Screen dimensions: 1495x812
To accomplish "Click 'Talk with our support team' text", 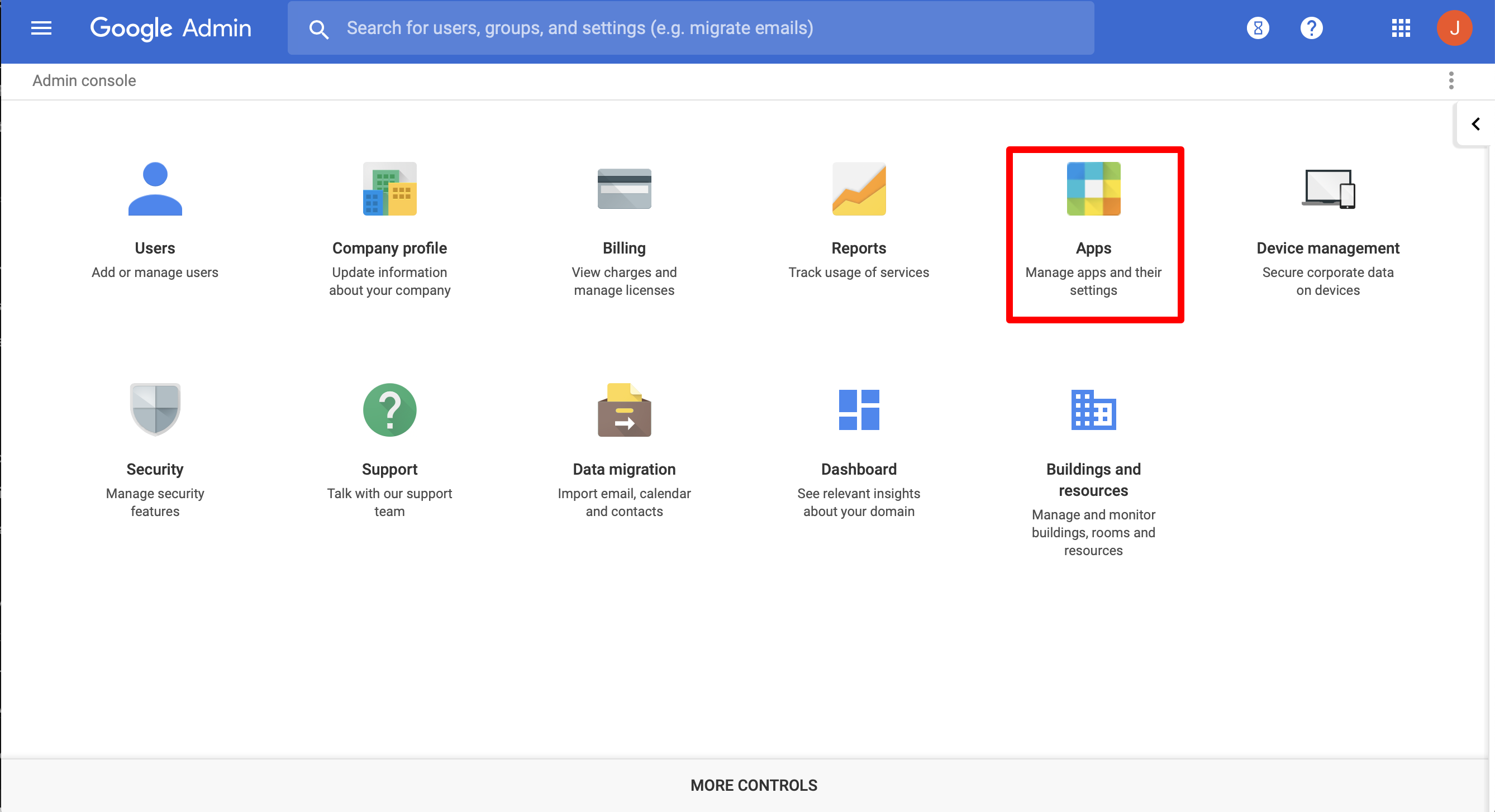I will point(389,502).
